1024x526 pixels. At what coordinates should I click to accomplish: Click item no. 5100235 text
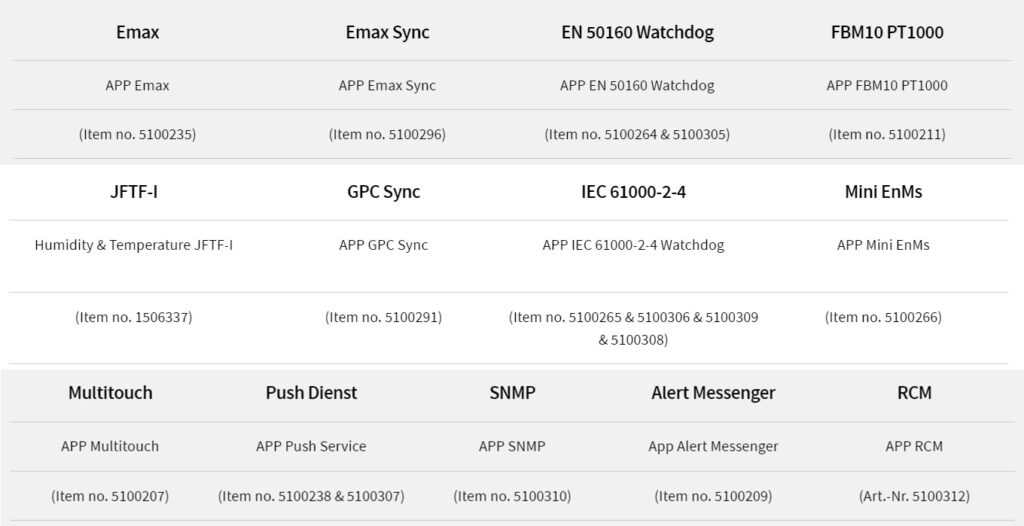point(137,135)
